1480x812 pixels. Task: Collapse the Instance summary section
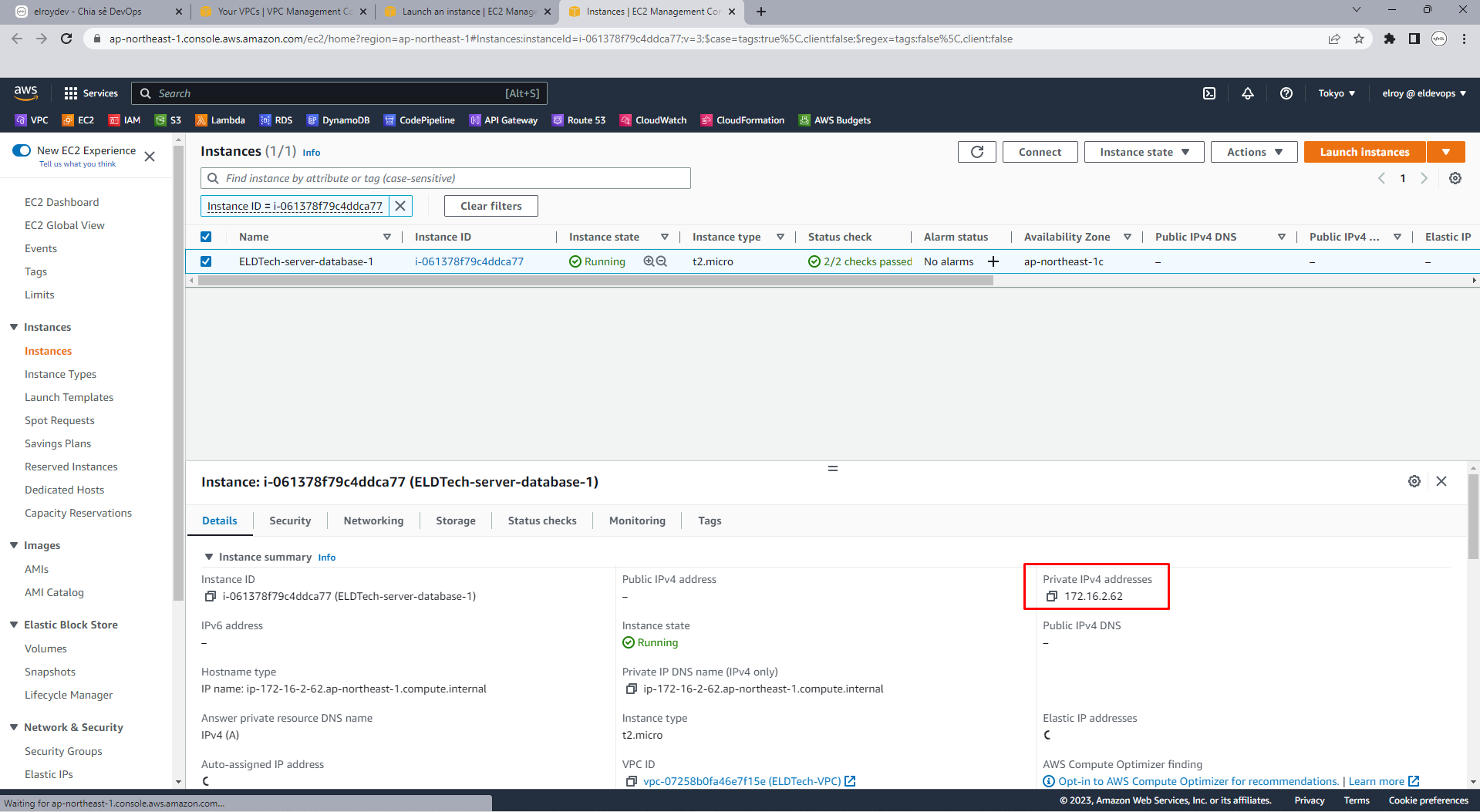coord(208,557)
